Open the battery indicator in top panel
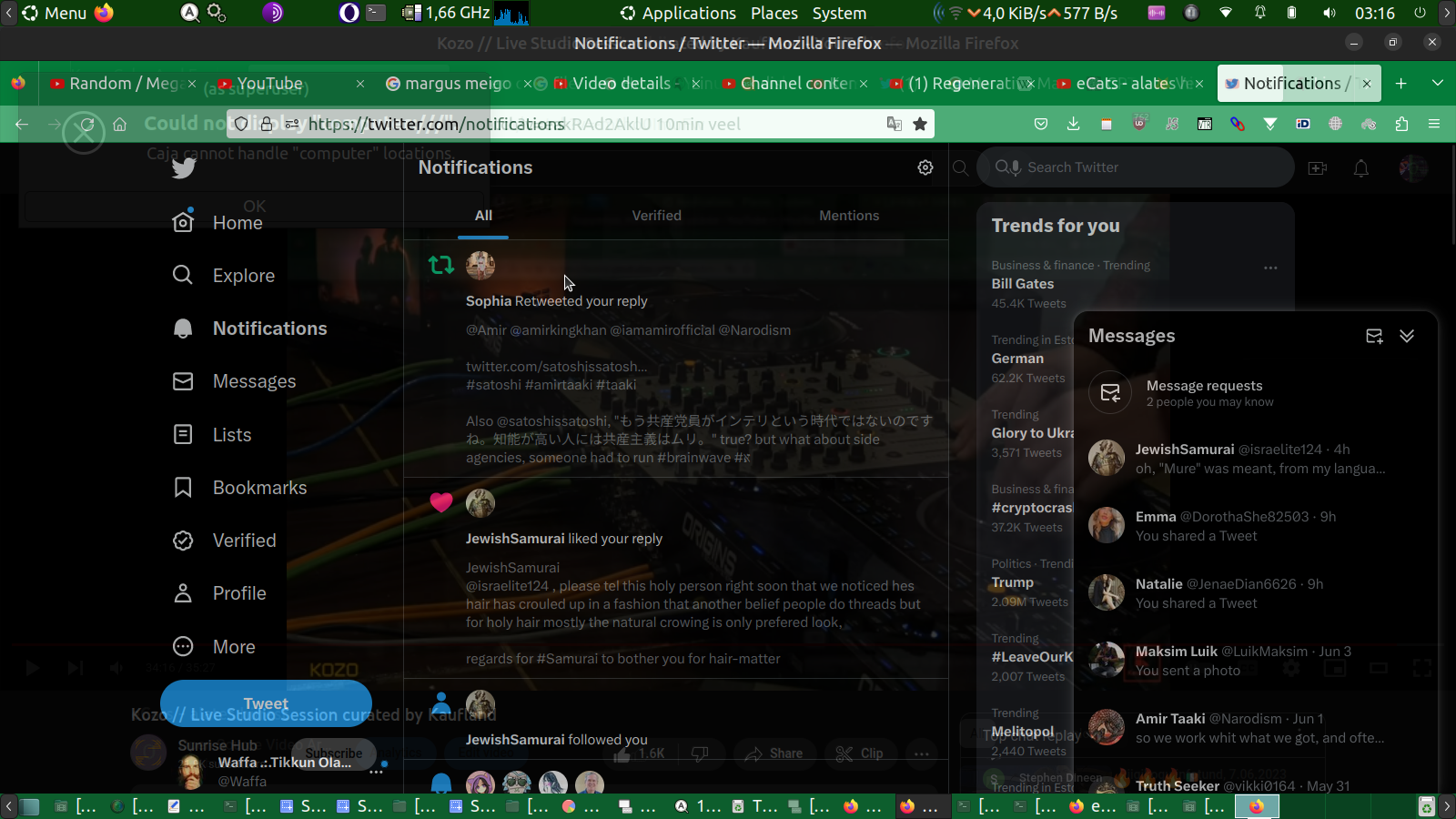Screen dimensions: 1456x819 [1291, 13]
